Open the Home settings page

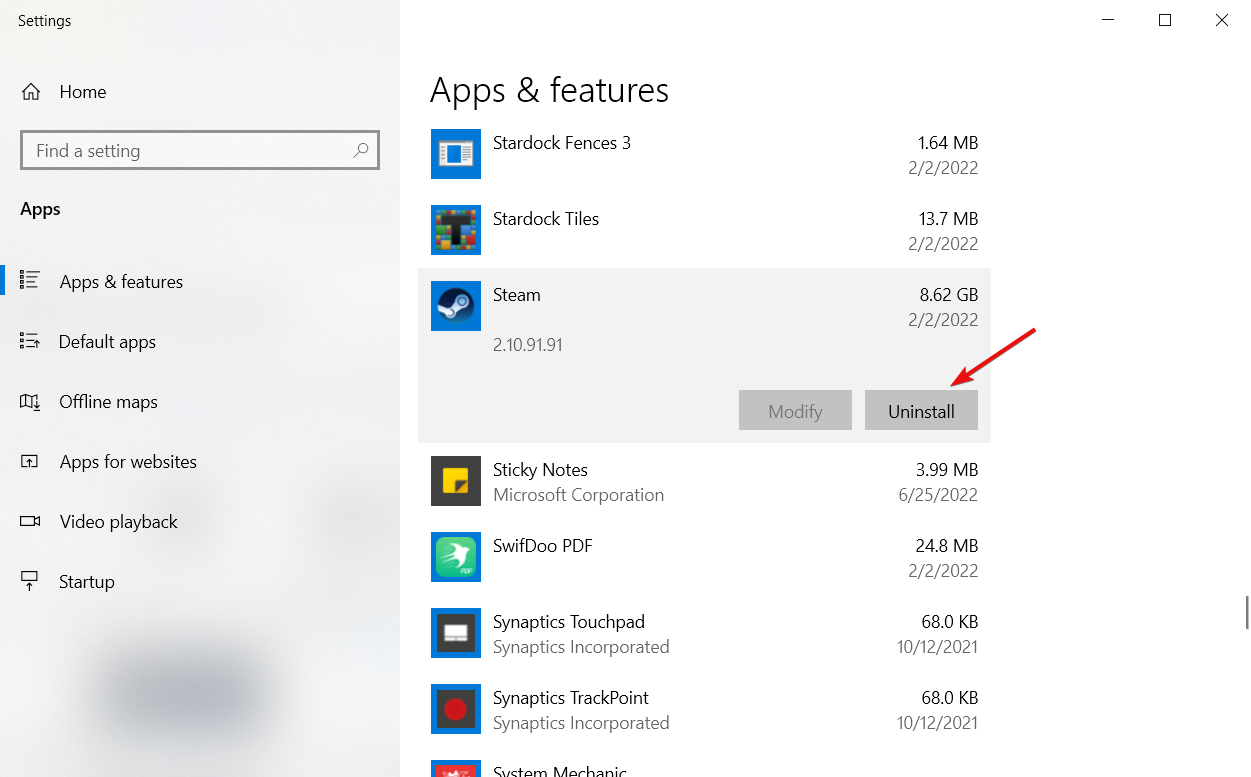(x=200, y=92)
